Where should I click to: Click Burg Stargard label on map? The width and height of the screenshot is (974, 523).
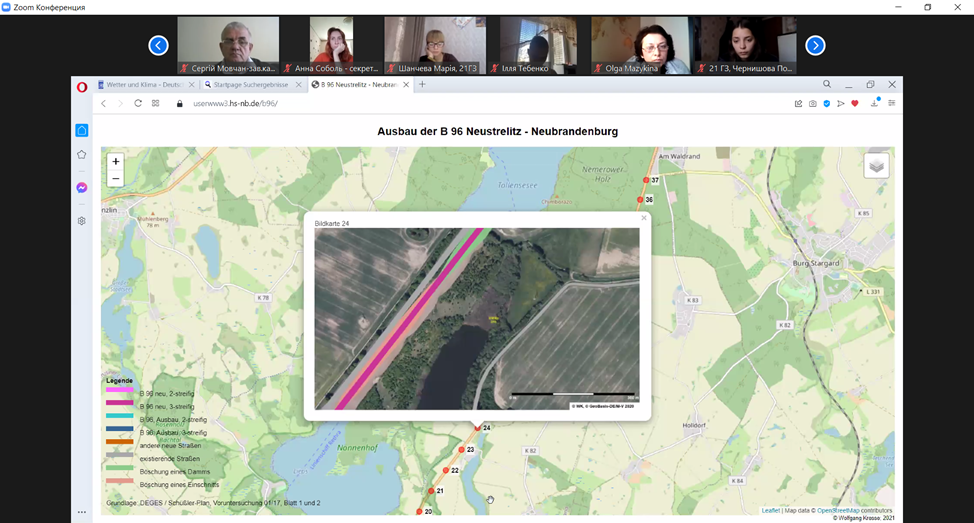coord(816,263)
